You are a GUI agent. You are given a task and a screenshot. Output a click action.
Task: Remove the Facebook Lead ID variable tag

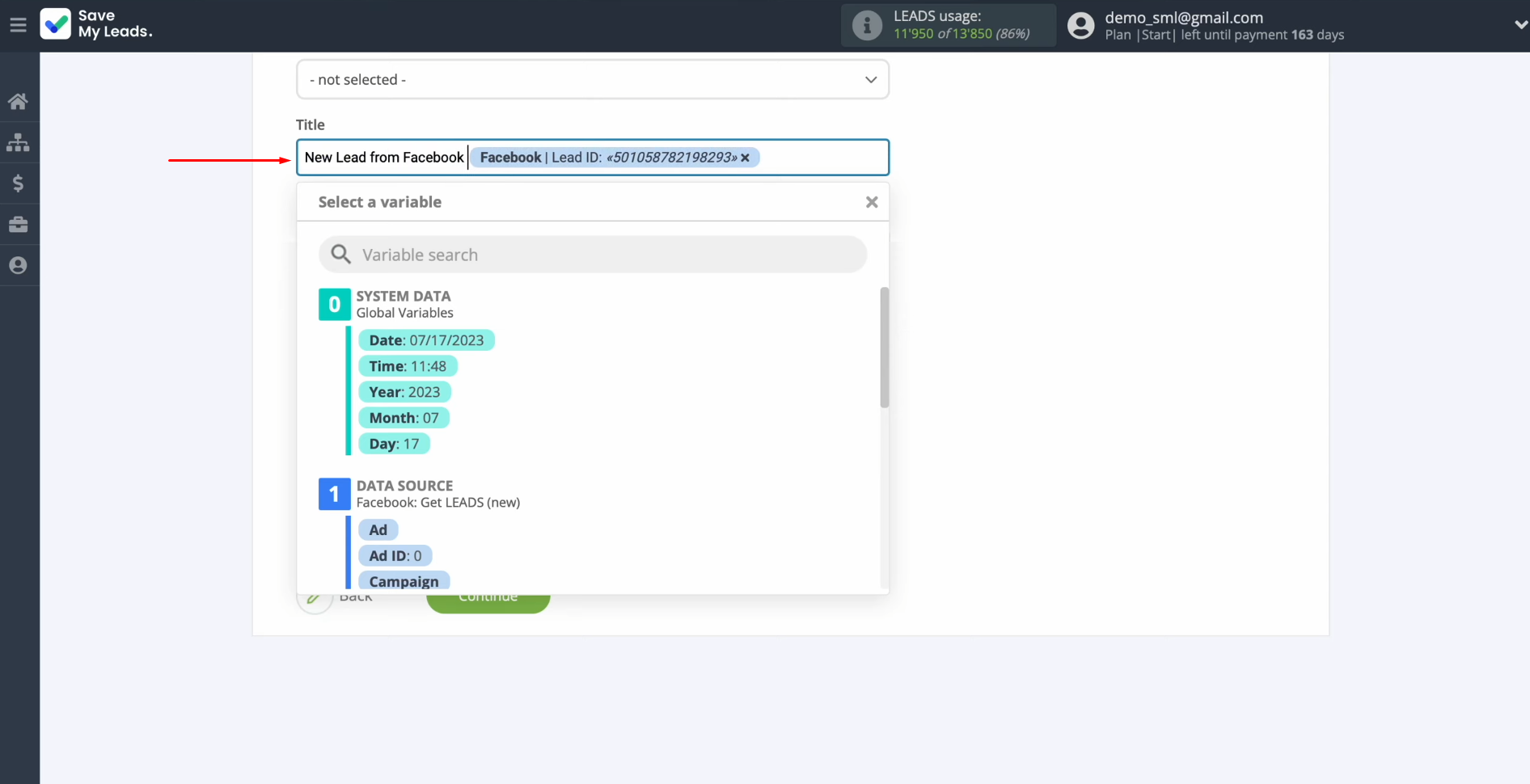point(745,158)
